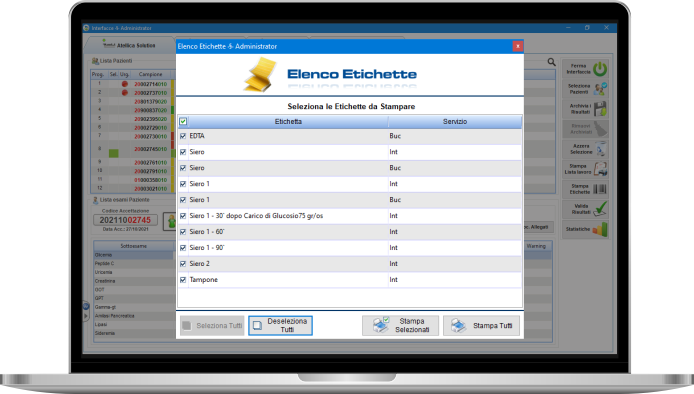Click the Lista esami Paziente person icon
Viewport: 694px width, 394px height.
[95, 200]
